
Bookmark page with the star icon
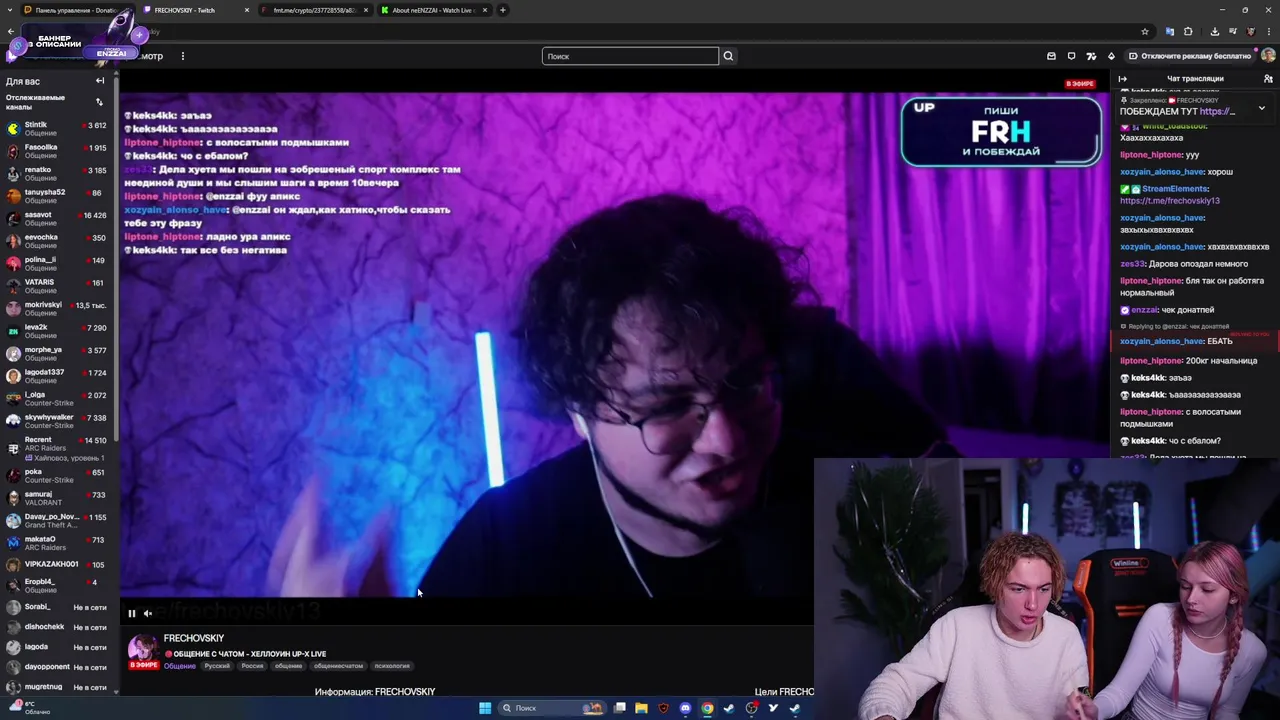[1144, 31]
